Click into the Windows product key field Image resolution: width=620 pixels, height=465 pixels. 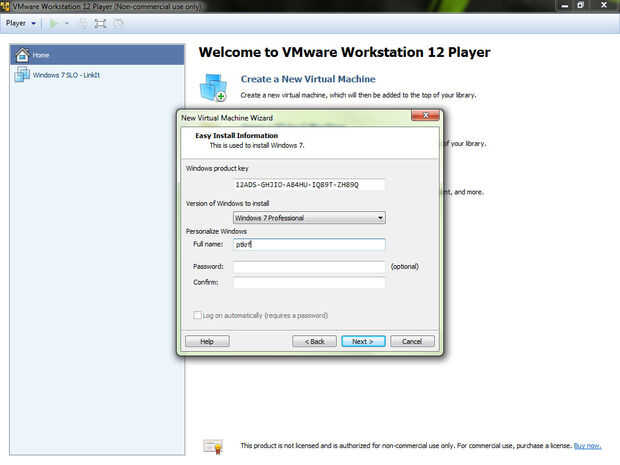pos(309,185)
